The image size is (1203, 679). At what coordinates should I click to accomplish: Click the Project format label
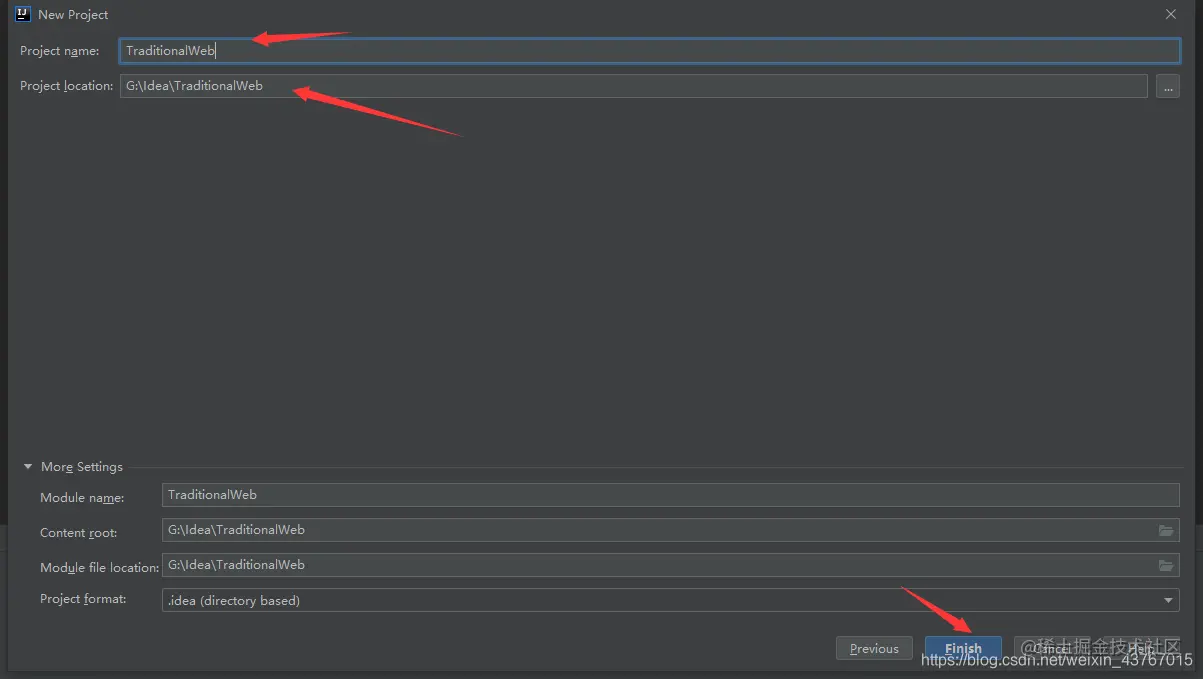[x=84, y=599]
